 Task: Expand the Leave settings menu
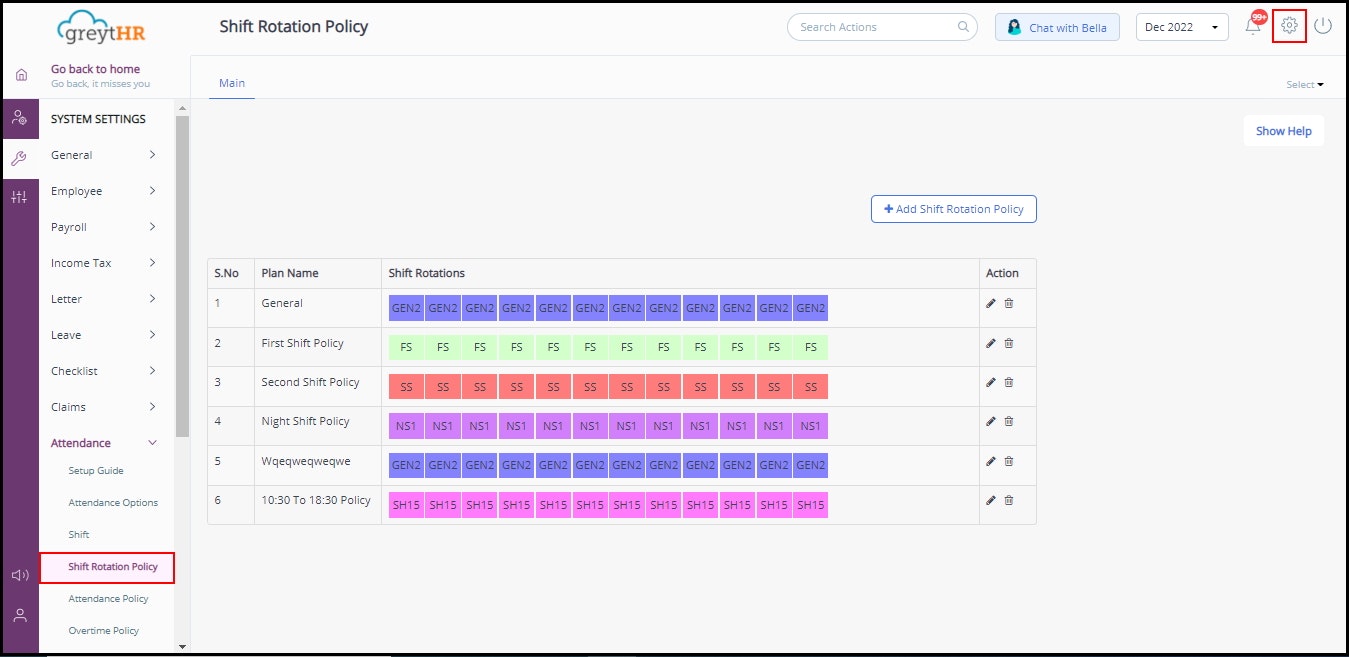point(104,335)
